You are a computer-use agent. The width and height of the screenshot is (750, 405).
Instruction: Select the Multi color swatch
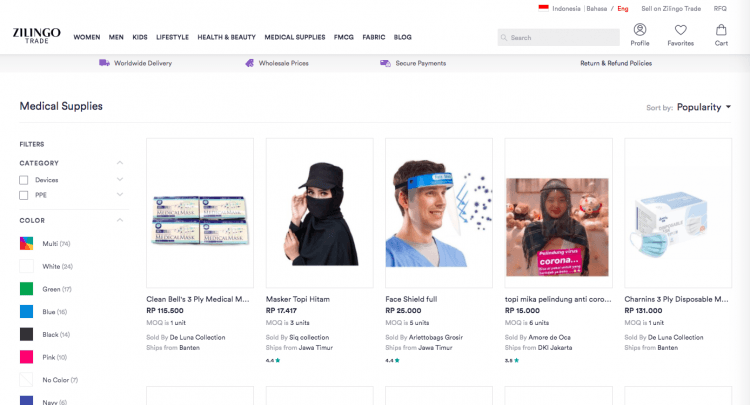coord(26,243)
